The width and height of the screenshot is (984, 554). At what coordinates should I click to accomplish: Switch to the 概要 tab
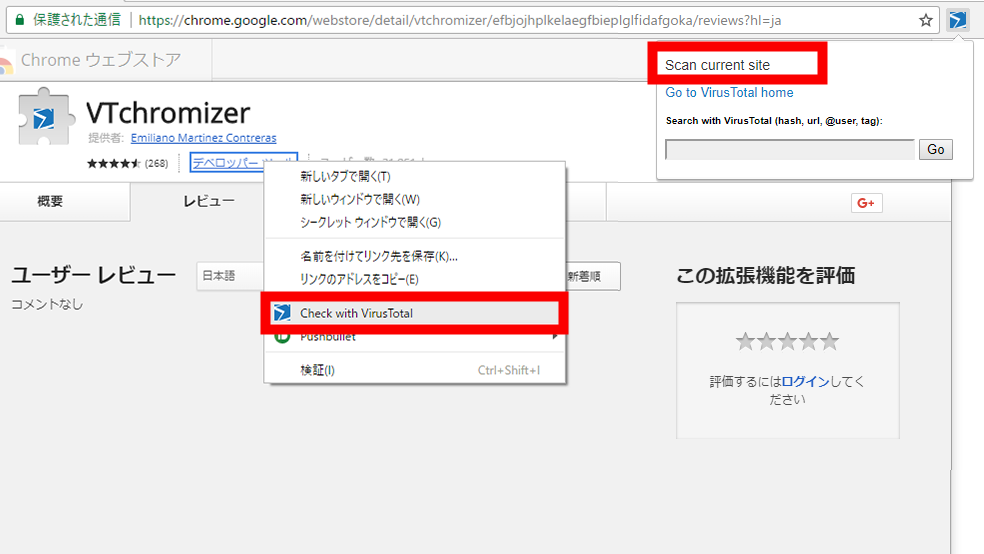pos(50,202)
